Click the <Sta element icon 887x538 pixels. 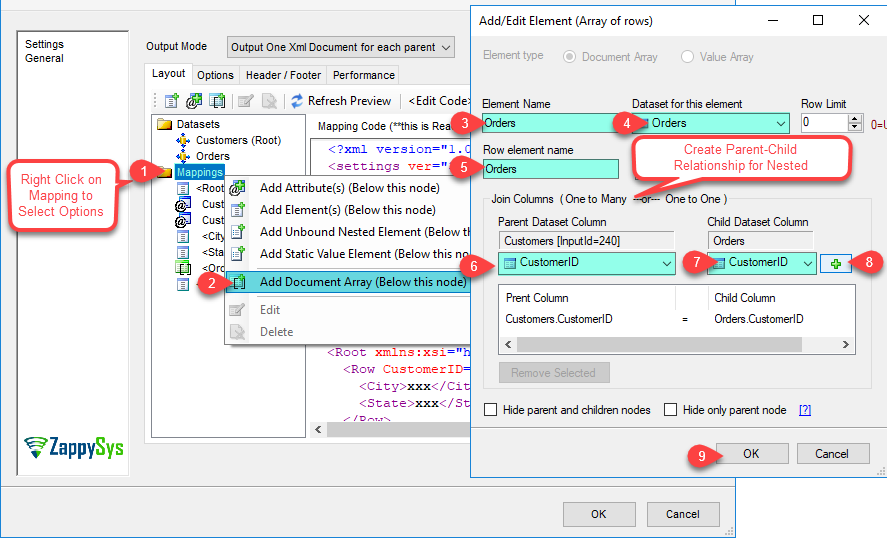pyautogui.click(x=183, y=252)
